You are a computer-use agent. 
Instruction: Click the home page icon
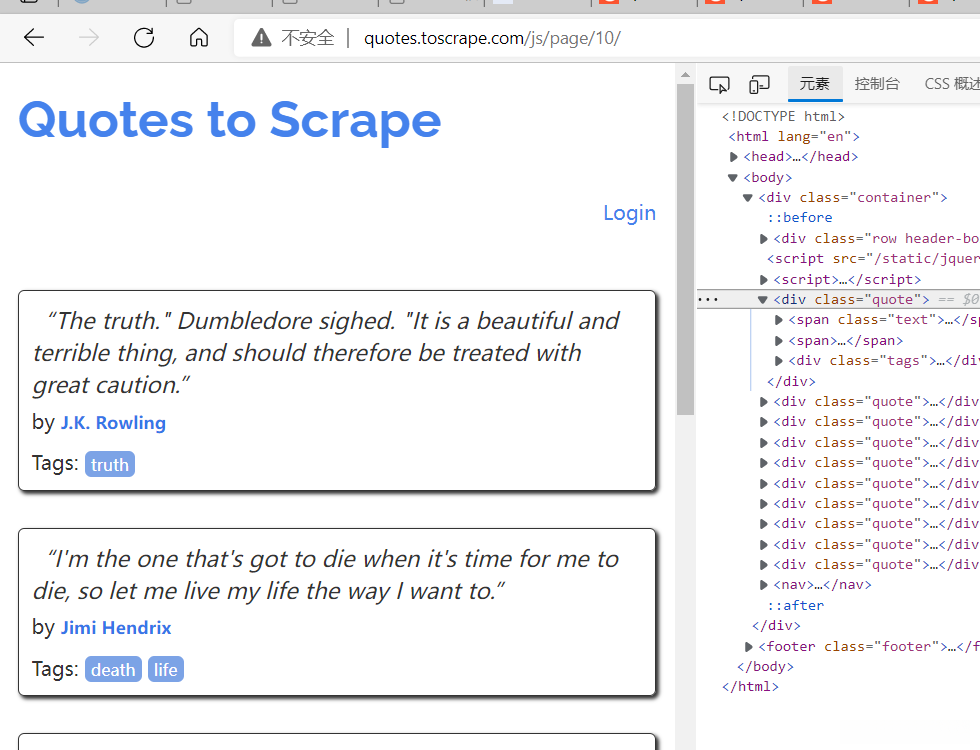pos(199,38)
